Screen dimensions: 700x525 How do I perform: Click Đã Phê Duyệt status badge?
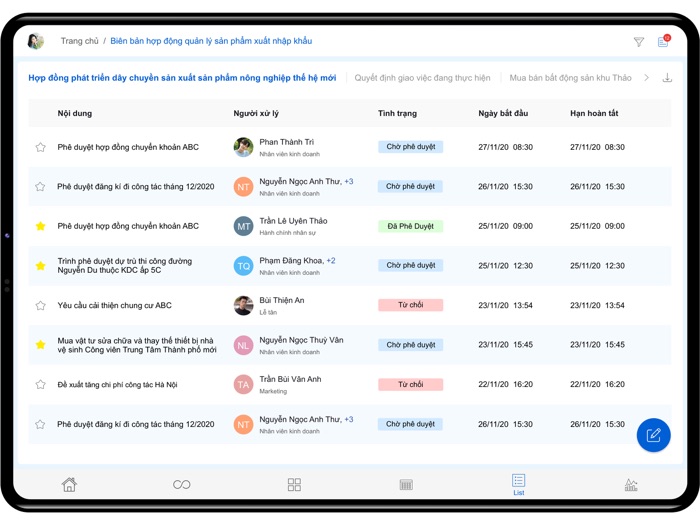411,226
